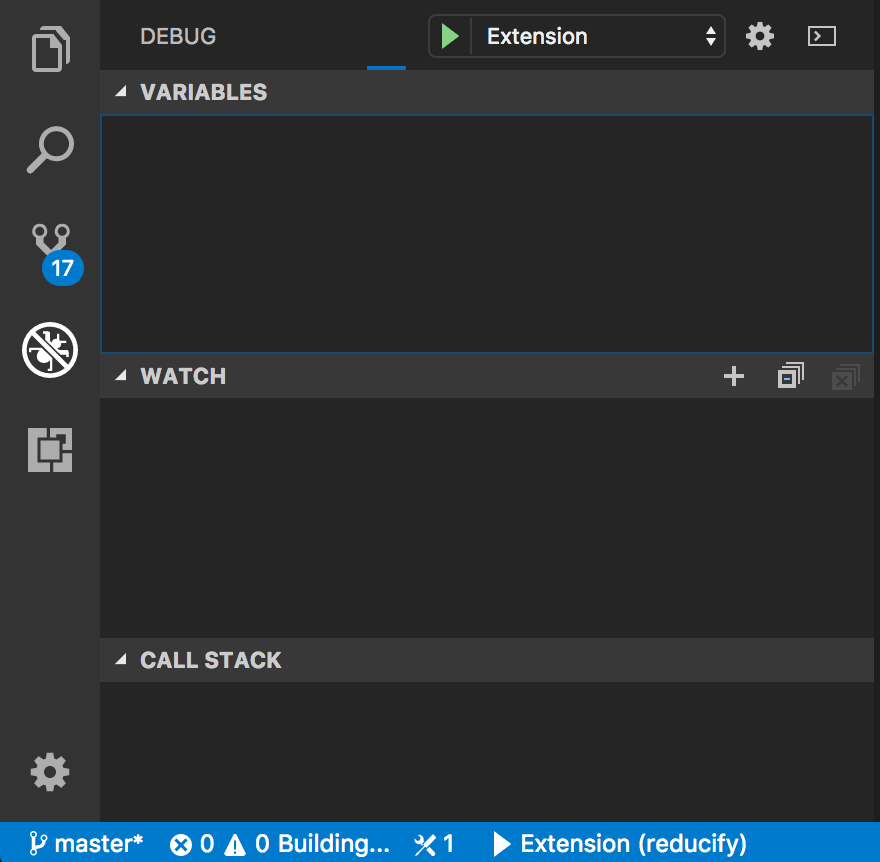Collapse all watch expressions

coord(789,376)
